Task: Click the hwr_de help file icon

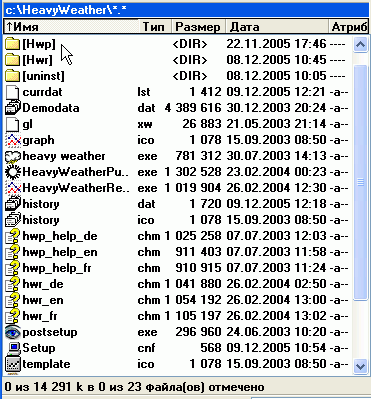Action: 13,284
